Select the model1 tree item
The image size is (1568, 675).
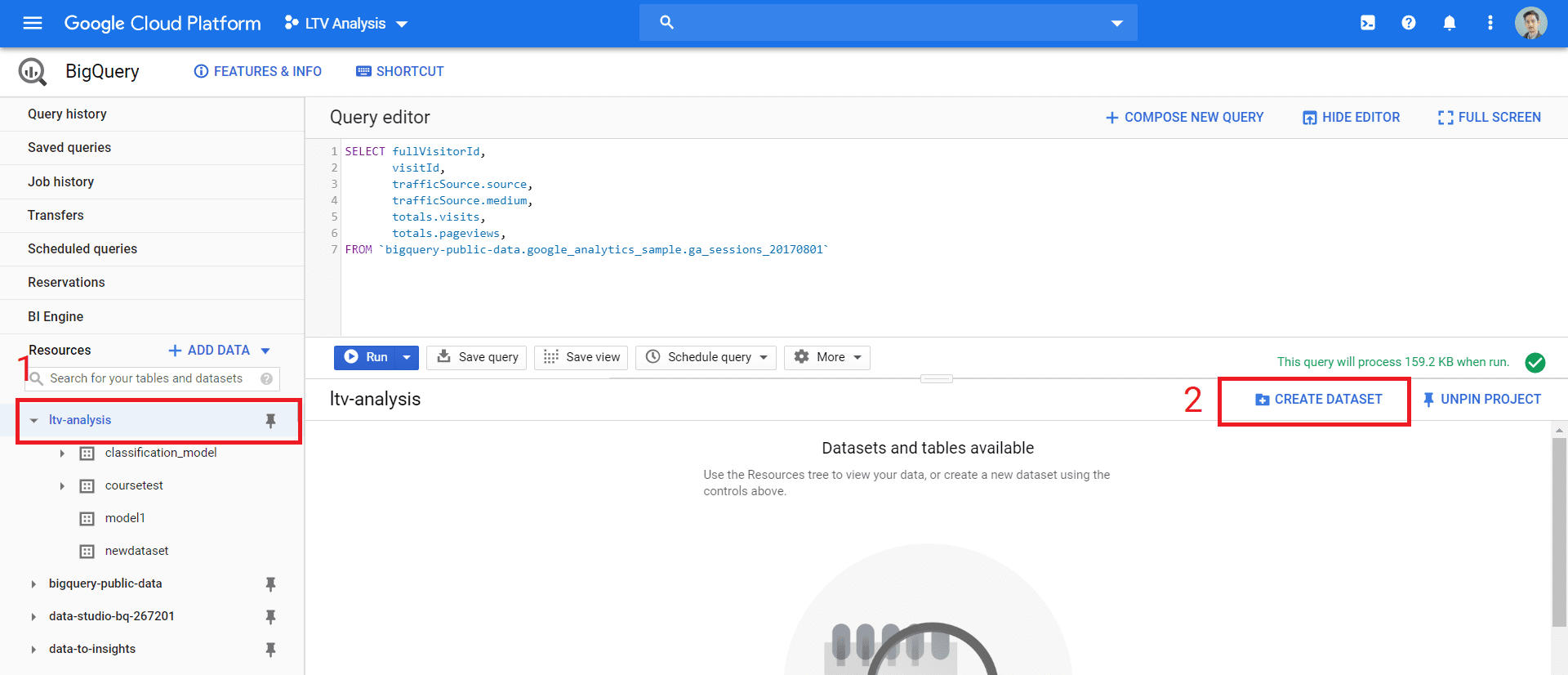(125, 518)
